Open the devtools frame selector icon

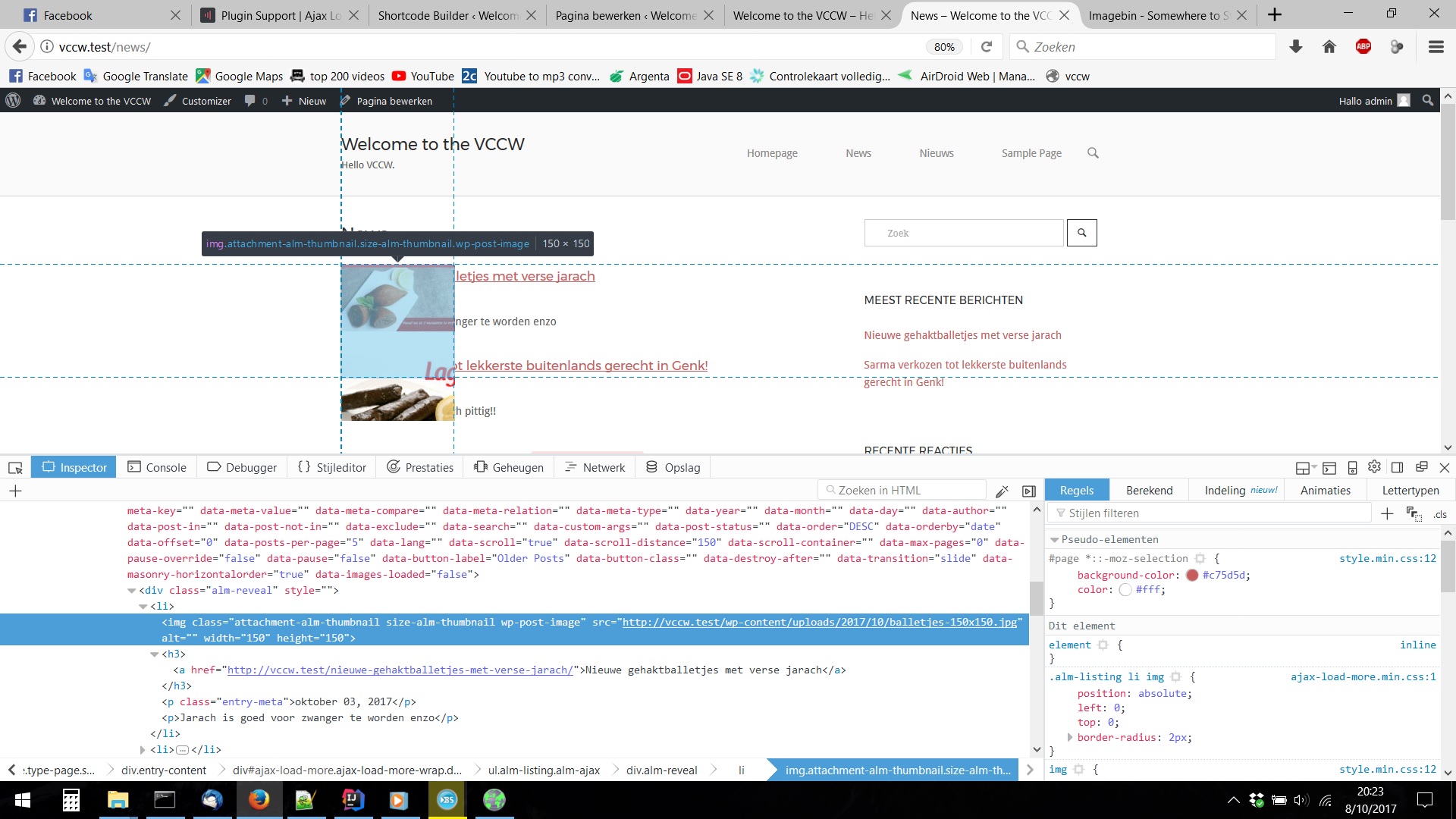click(x=1306, y=468)
